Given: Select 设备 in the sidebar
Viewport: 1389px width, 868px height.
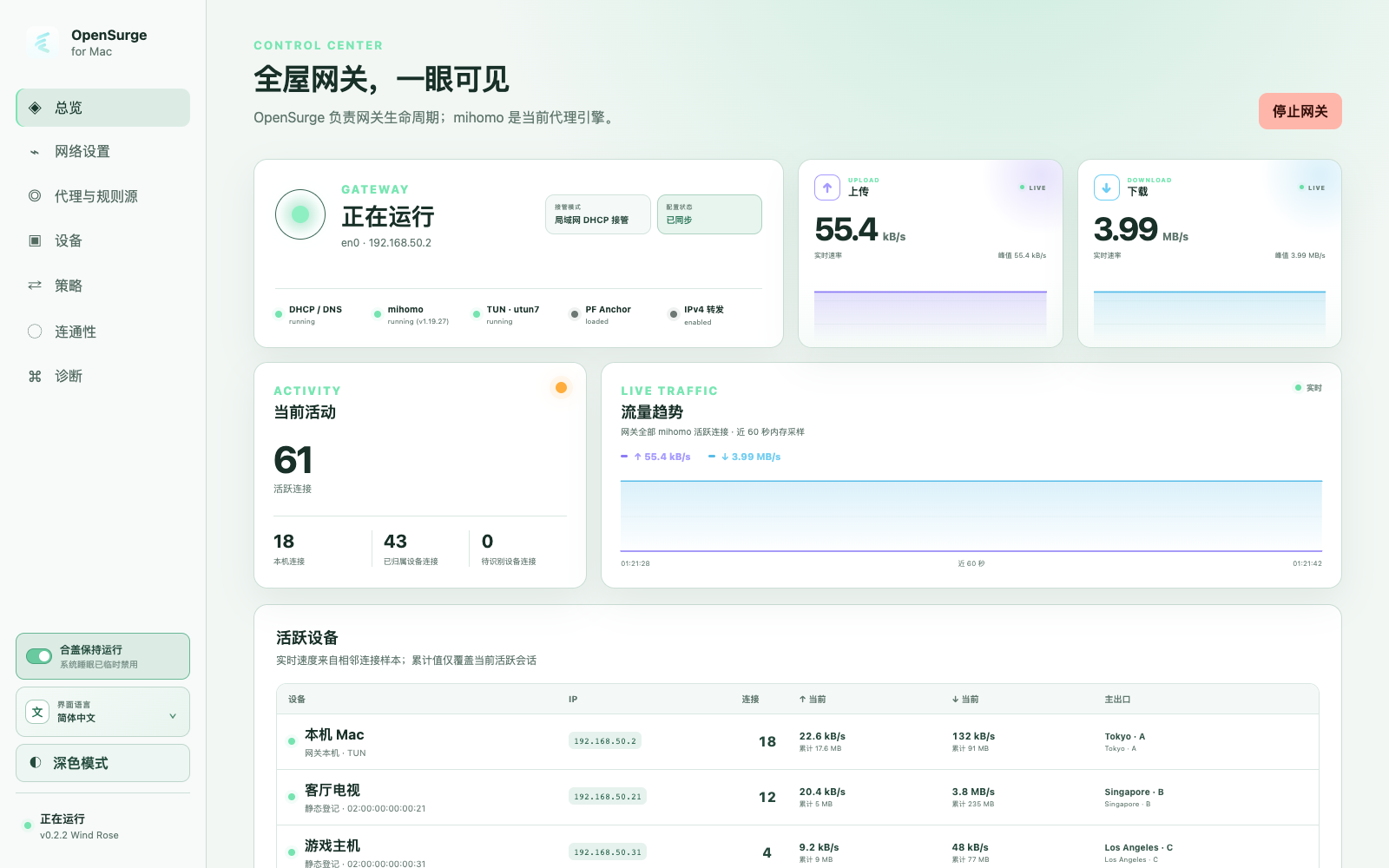Looking at the screenshot, I should point(102,240).
